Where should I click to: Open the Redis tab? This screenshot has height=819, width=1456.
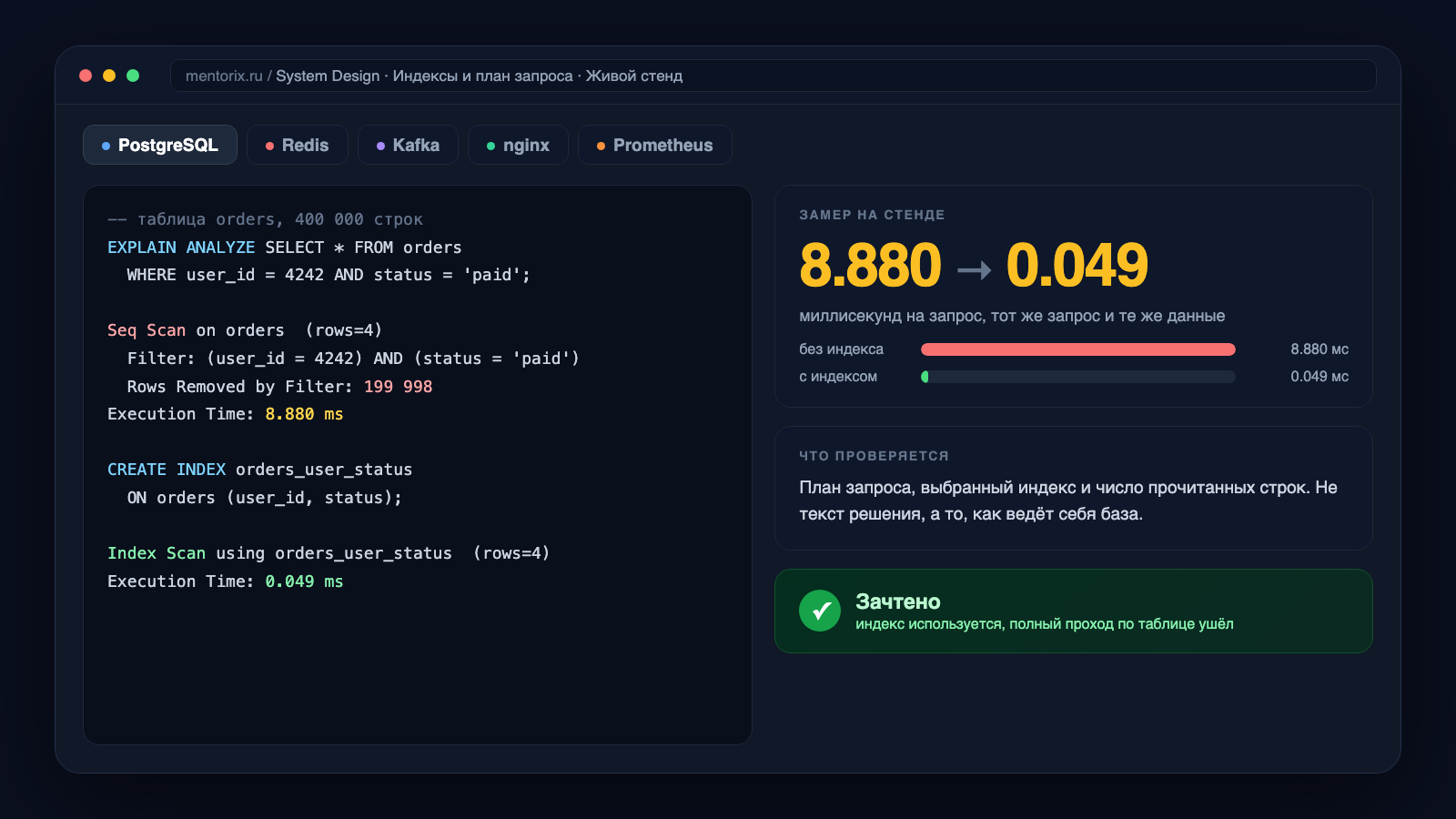coord(297,145)
